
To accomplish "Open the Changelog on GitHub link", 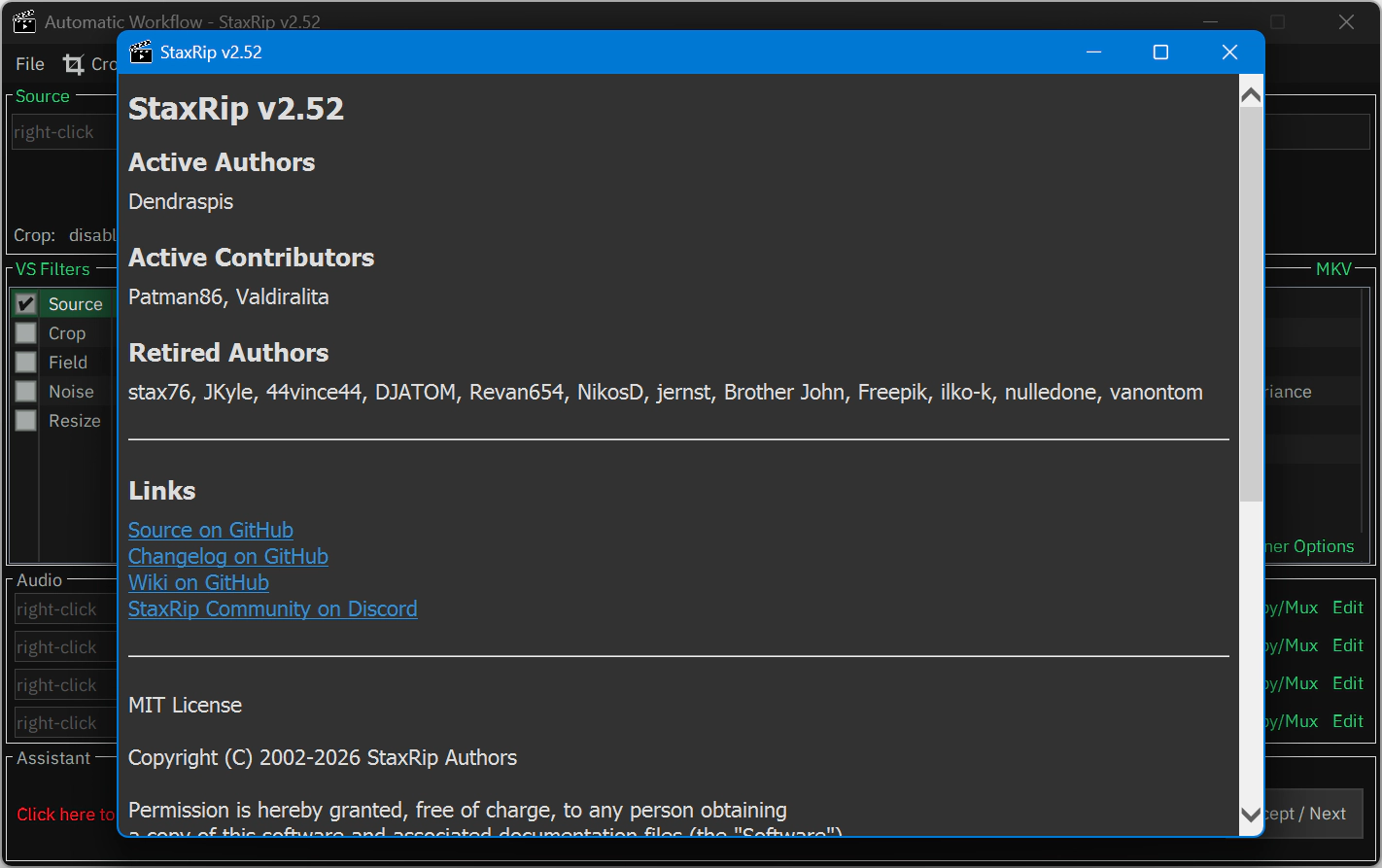I will (228, 557).
